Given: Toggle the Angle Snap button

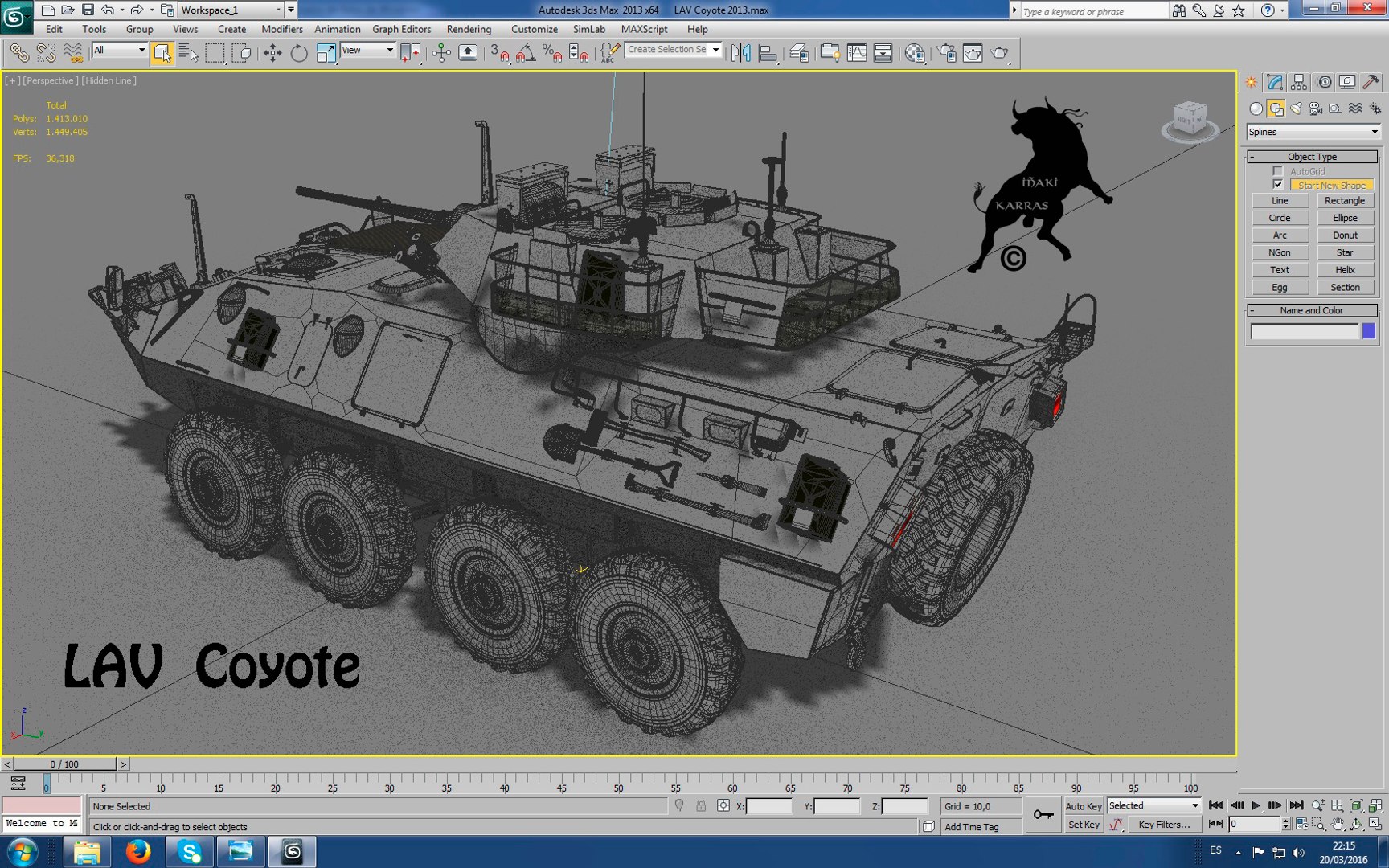Looking at the screenshot, I should pos(526,54).
